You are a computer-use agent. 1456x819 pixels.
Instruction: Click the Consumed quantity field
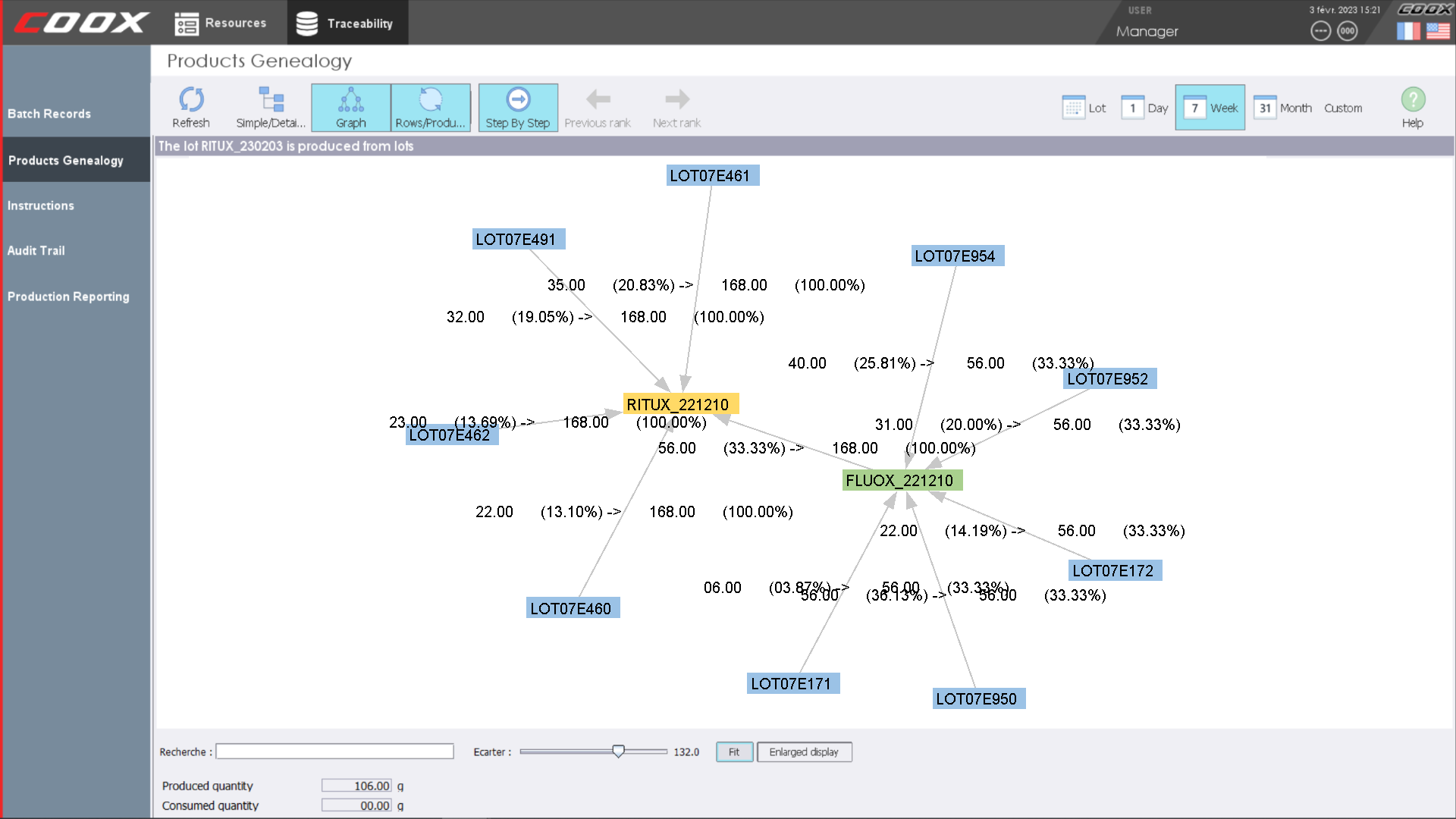coord(356,805)
